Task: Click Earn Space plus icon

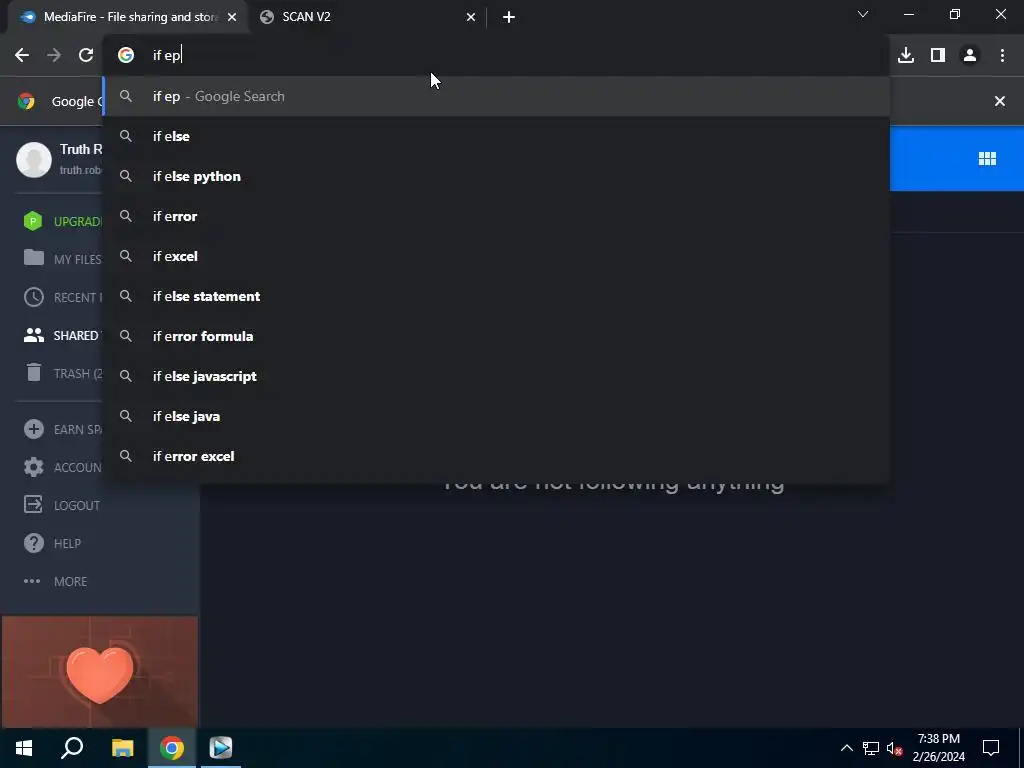Action: tap(33, 429)
